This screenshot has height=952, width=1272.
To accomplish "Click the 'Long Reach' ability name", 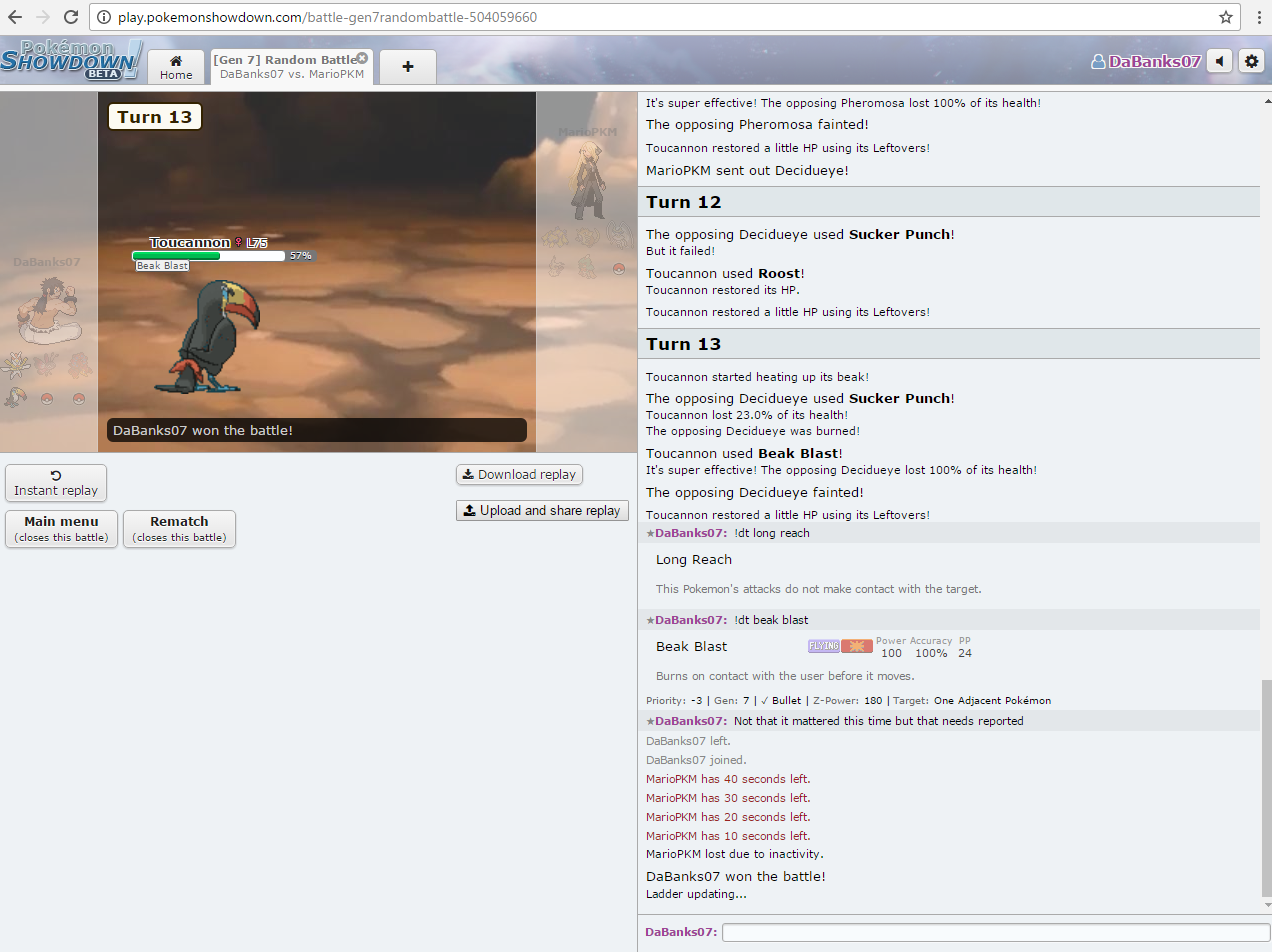I will click(694, 560).
